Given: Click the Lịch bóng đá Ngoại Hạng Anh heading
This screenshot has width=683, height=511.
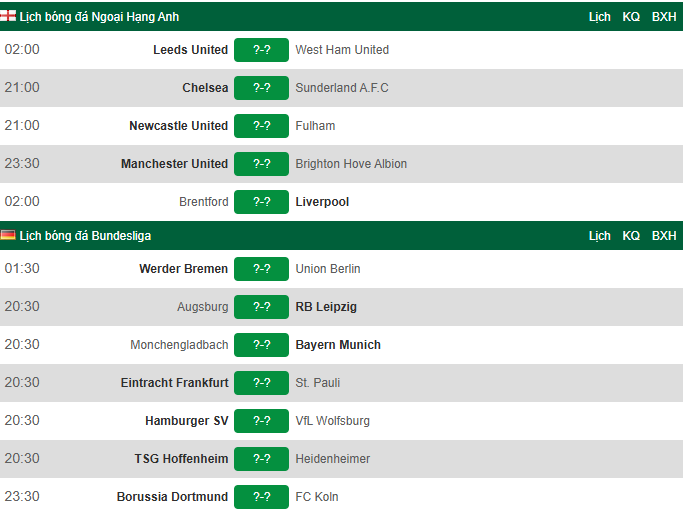Looking at the screenshot, I should pos(99,17).
